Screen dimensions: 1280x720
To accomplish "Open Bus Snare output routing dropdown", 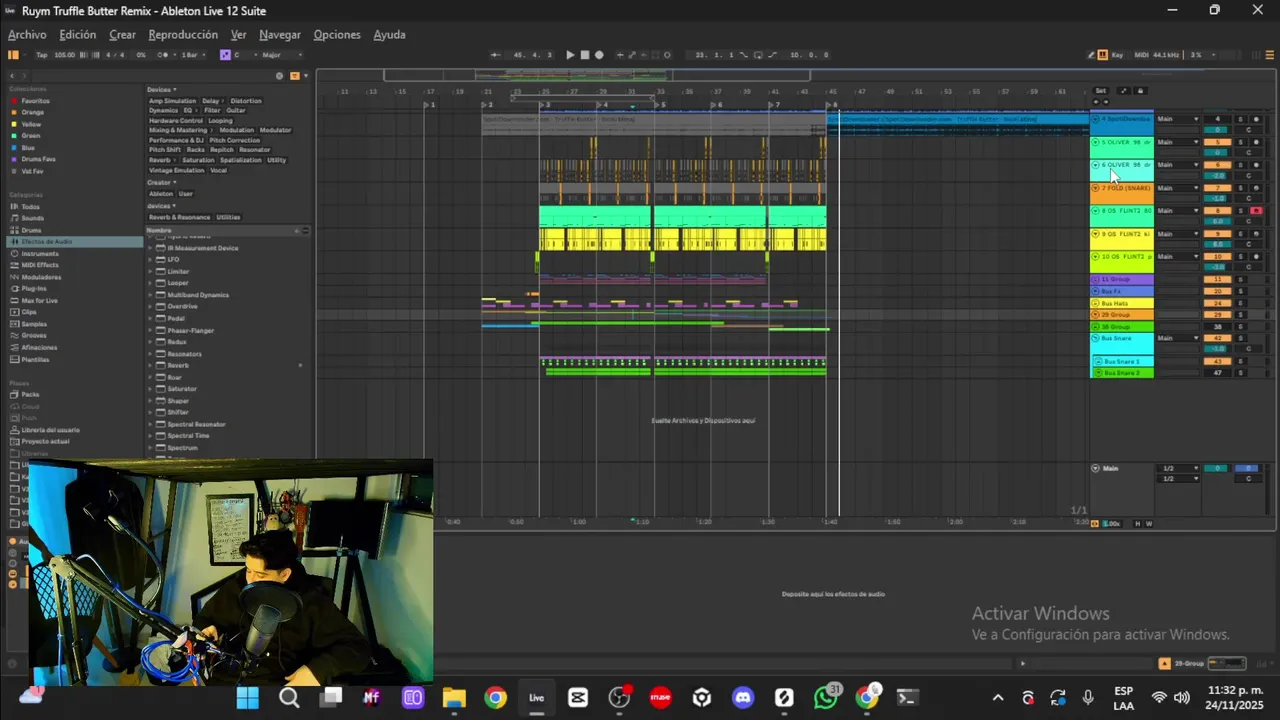I will pyautogui.click(x=1179, y=338).
